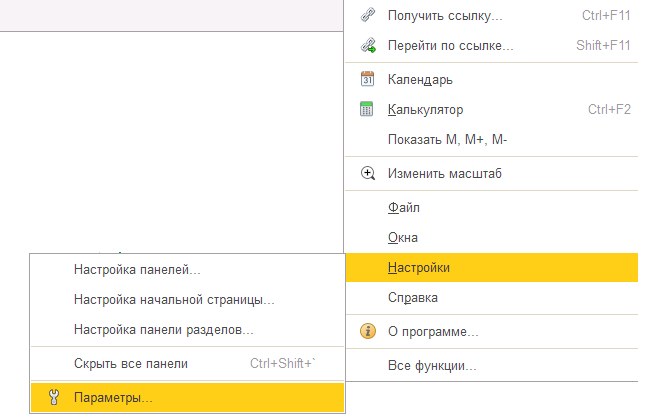Select Скрыть все панели item
The height and width of the screenshot is (420, 656).
187,364
